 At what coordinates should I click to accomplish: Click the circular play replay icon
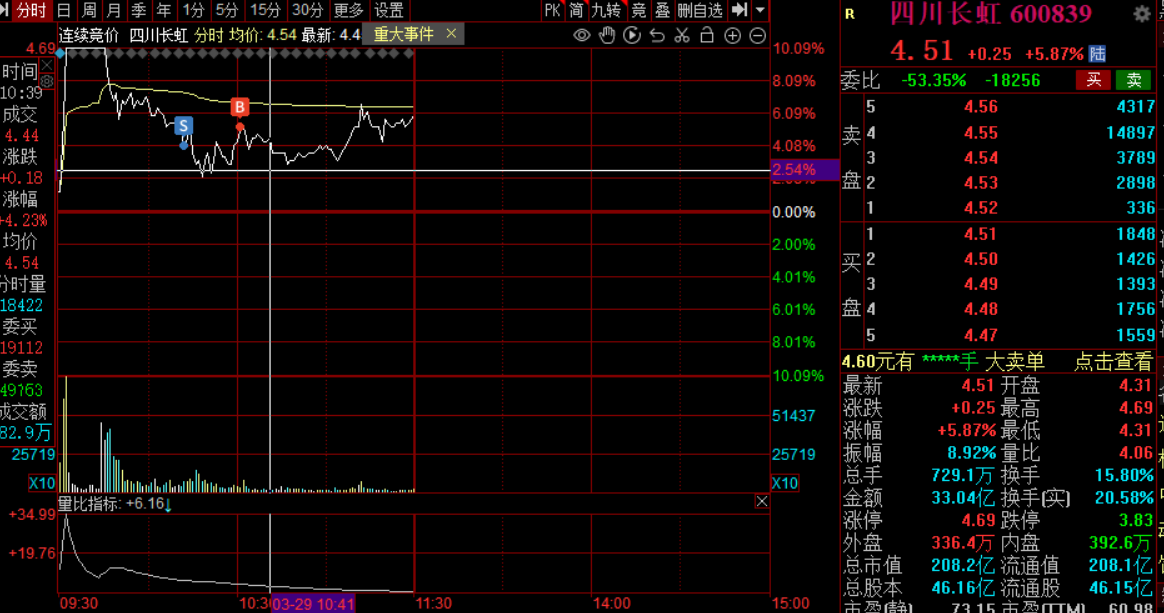click(x=632, y=35)
